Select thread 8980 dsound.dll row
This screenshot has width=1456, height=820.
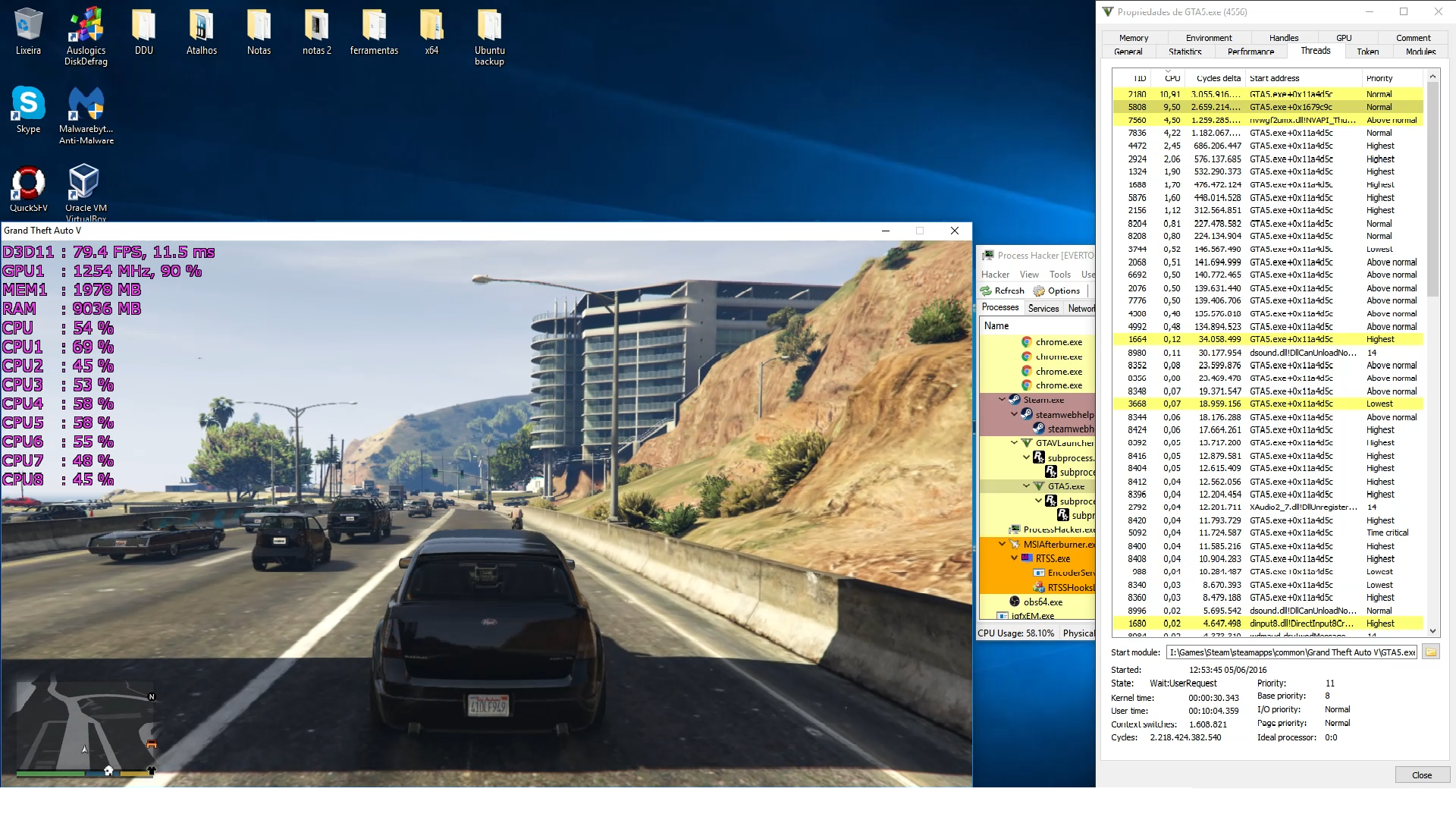(x=1268, y=353)
